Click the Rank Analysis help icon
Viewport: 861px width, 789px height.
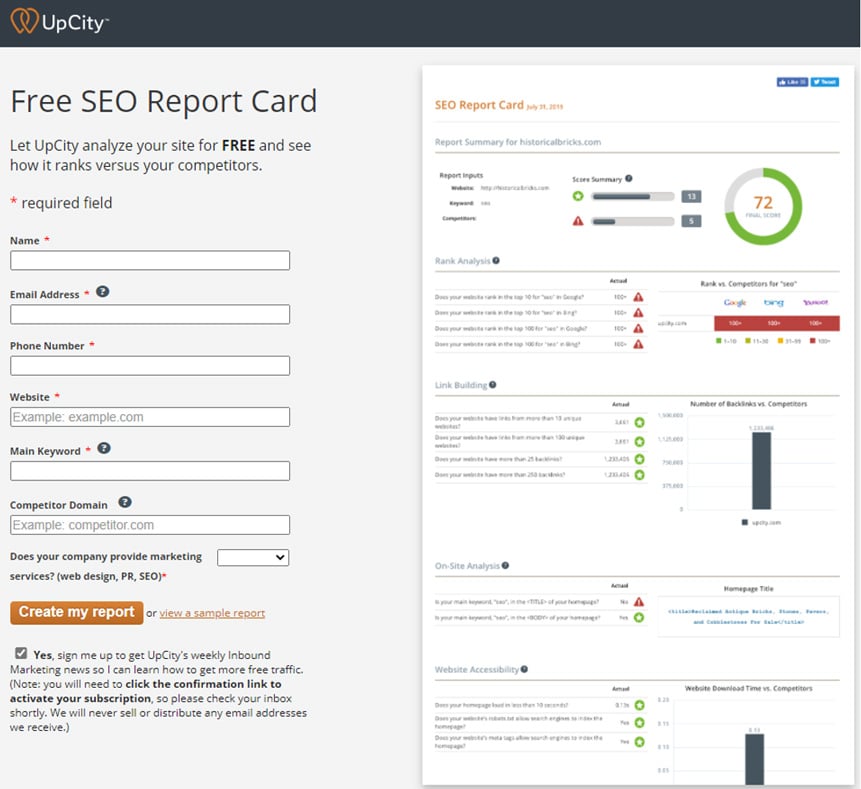[x=496, y=260]
